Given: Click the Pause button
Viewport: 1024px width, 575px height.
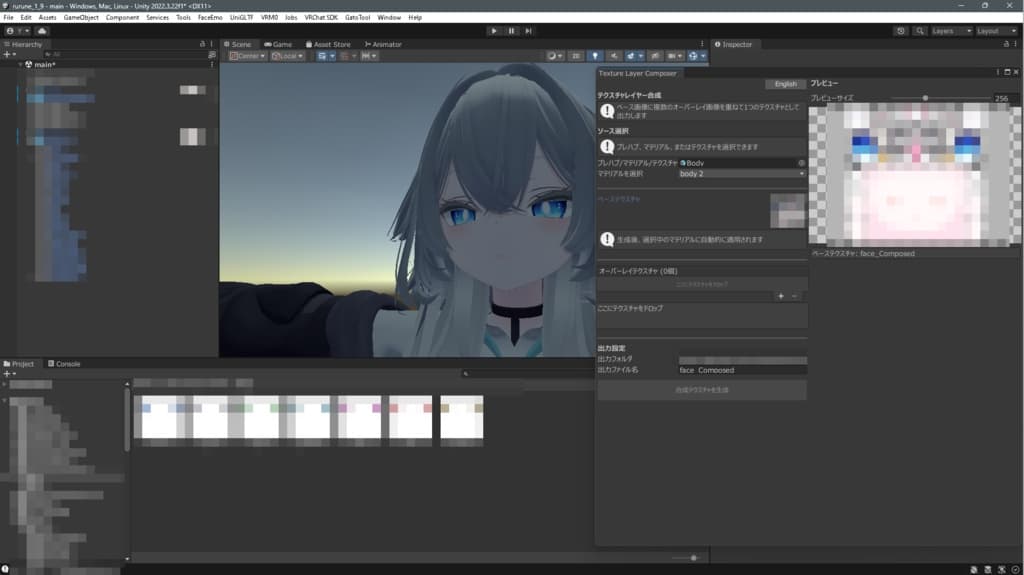Looking at the screenshot, I should tap(511, 31).
